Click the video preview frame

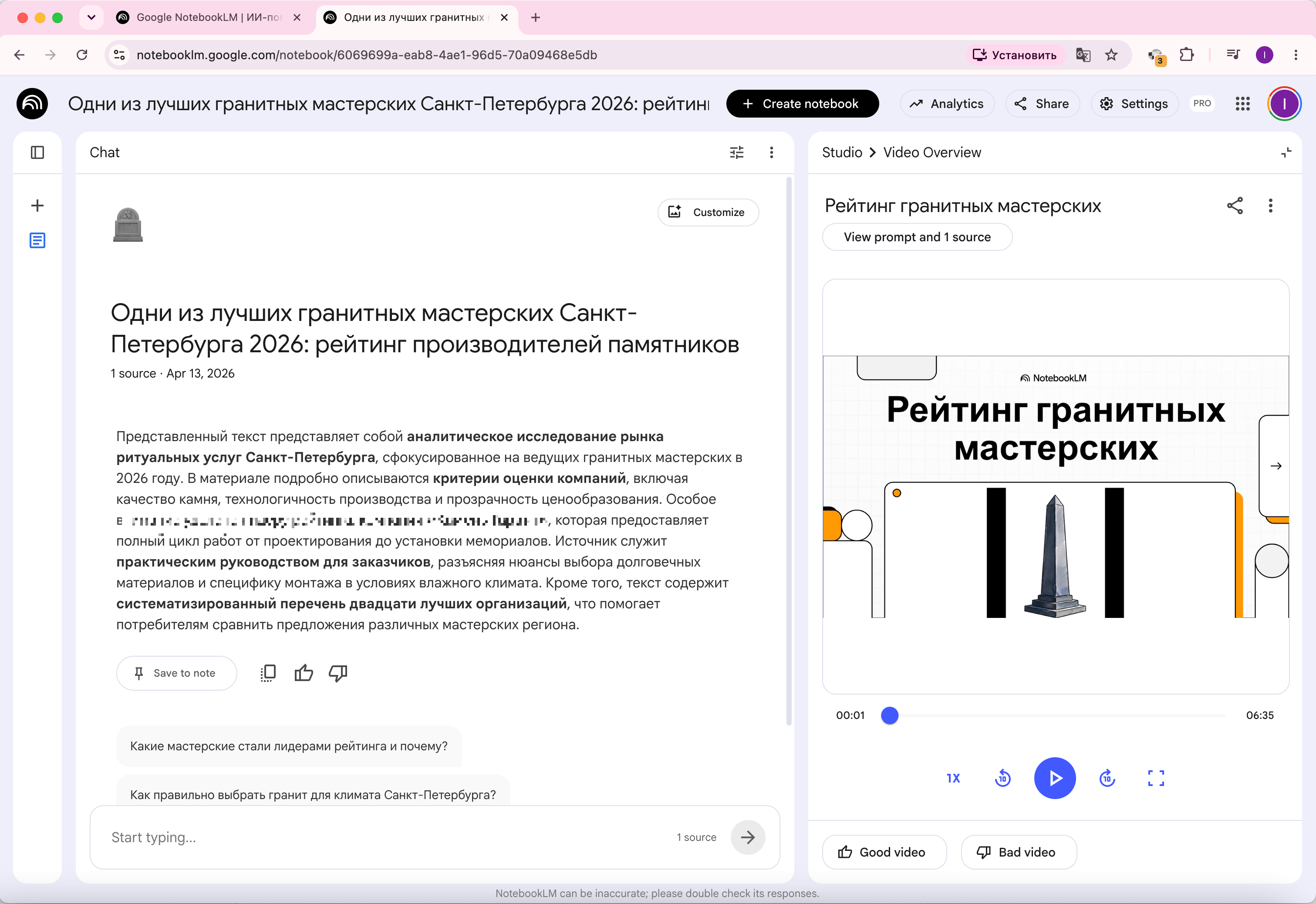pyautogui.click(x=1056, y=486)
